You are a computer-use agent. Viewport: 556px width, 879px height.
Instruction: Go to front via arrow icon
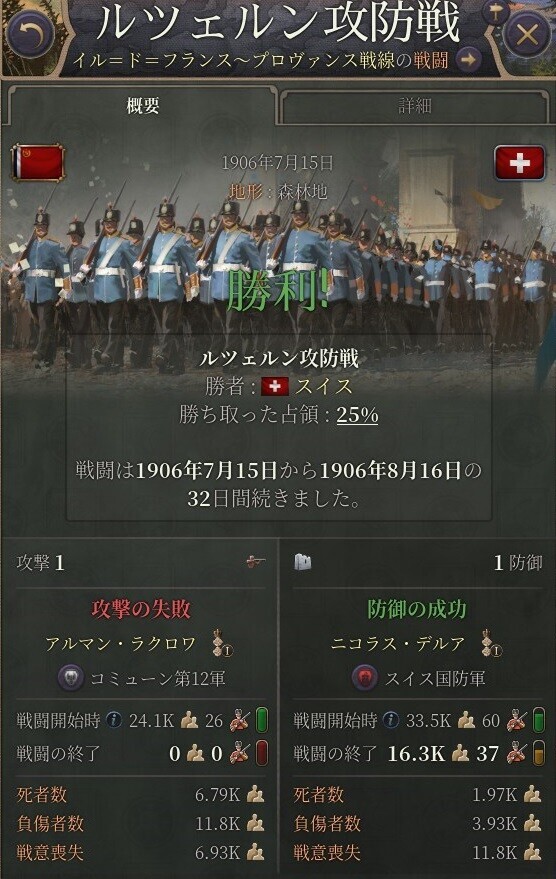pyautogui.click(x=469, y=59)
